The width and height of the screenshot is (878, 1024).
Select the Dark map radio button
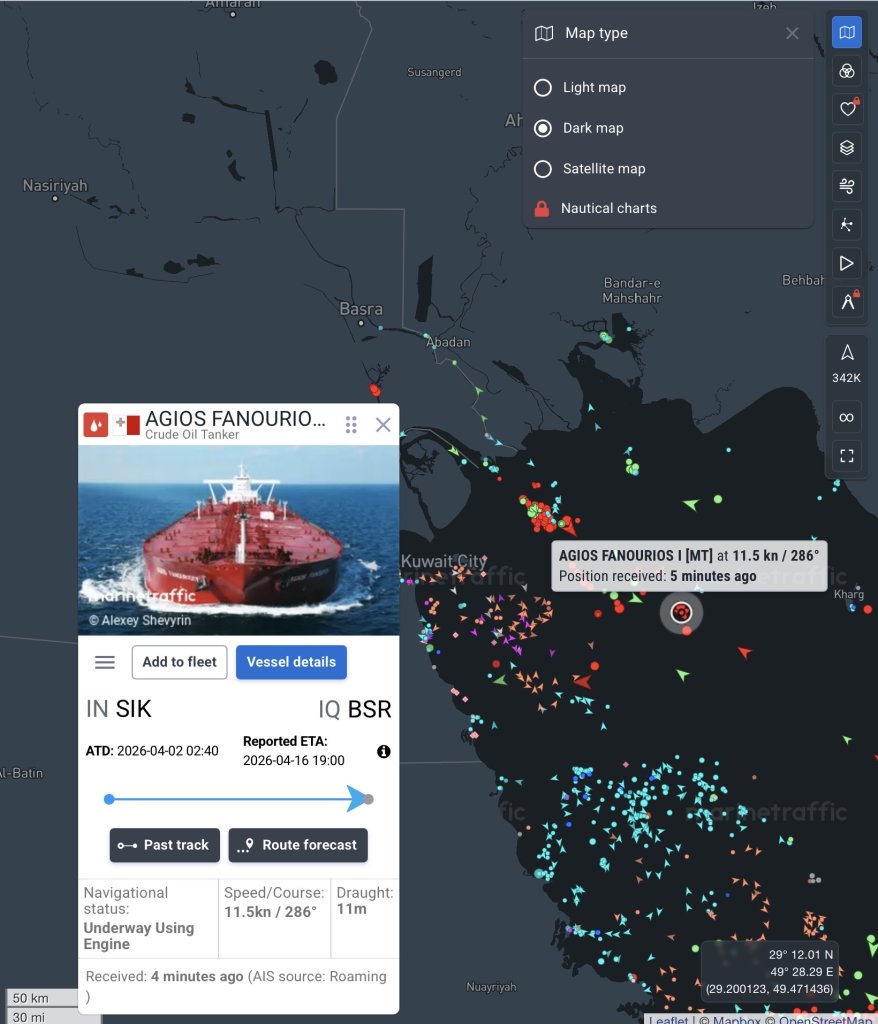tap(543, 128)
